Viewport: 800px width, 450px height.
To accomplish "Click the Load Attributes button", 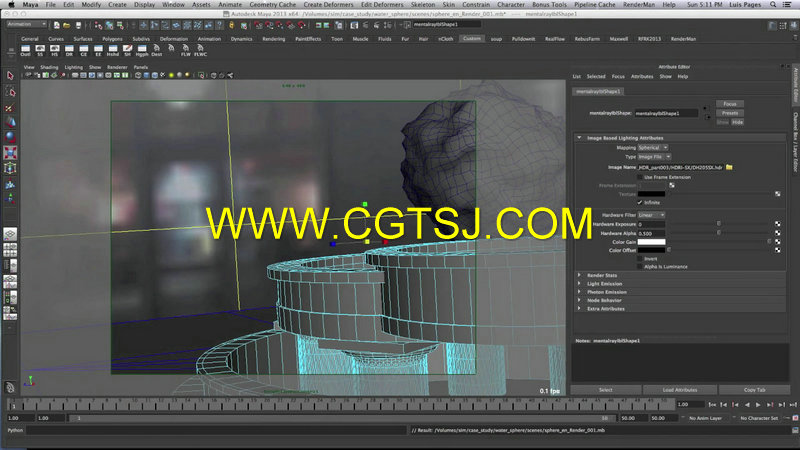I will click(x=680, y=390).
